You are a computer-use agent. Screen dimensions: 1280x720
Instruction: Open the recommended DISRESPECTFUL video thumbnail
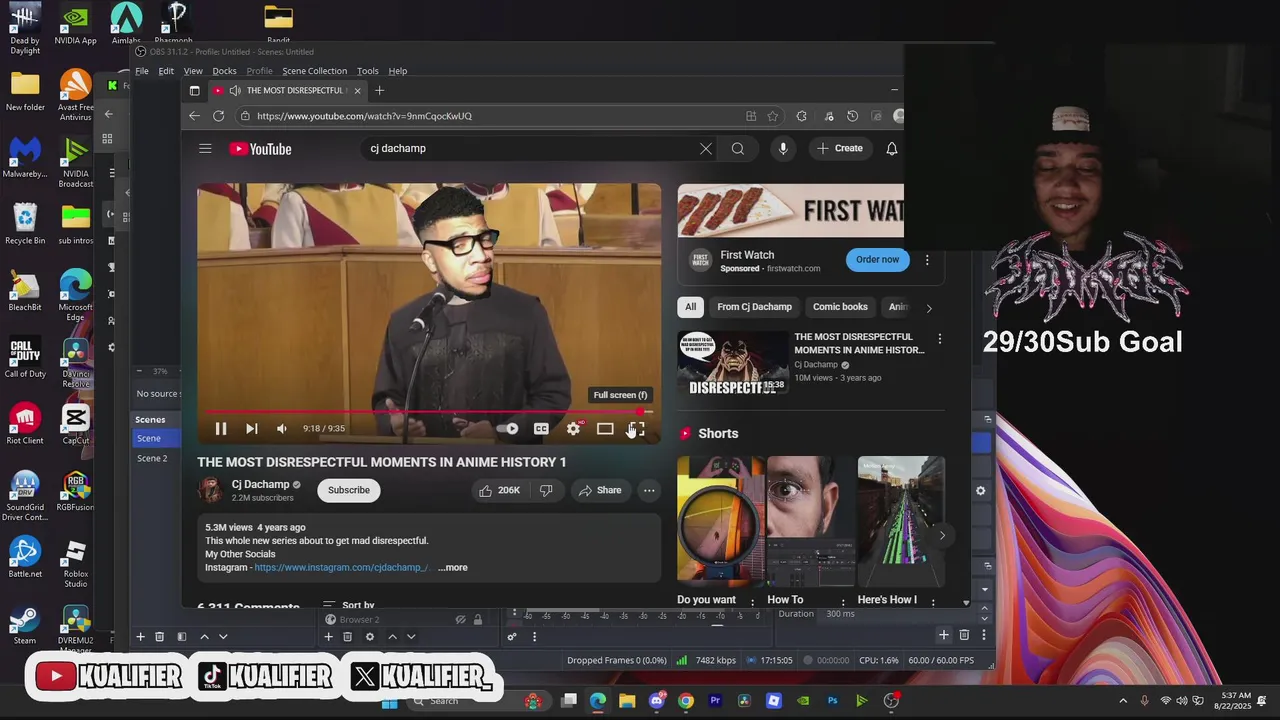coord(733,362)
